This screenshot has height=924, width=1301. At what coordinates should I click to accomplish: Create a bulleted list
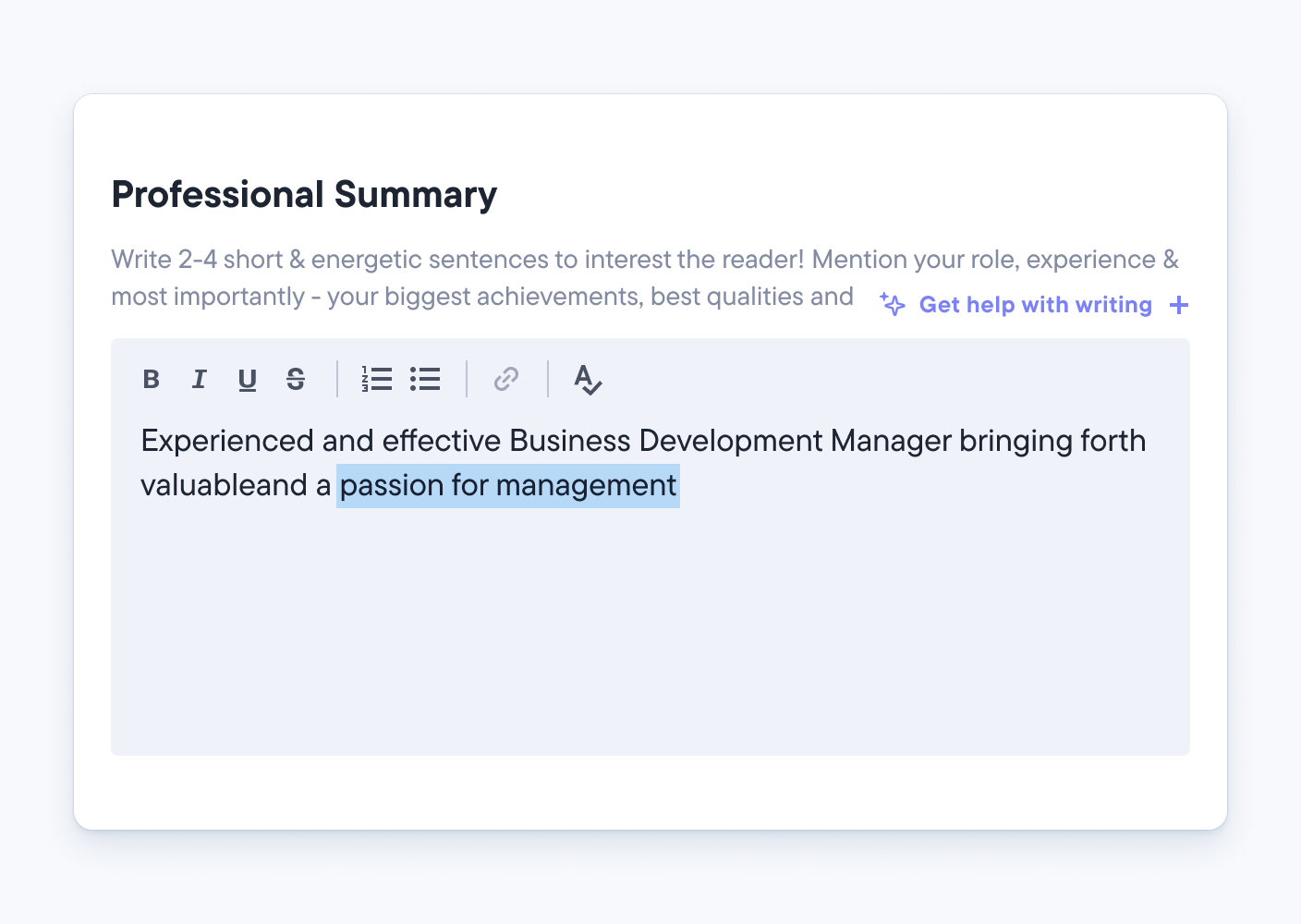click(x=425, y=379)
